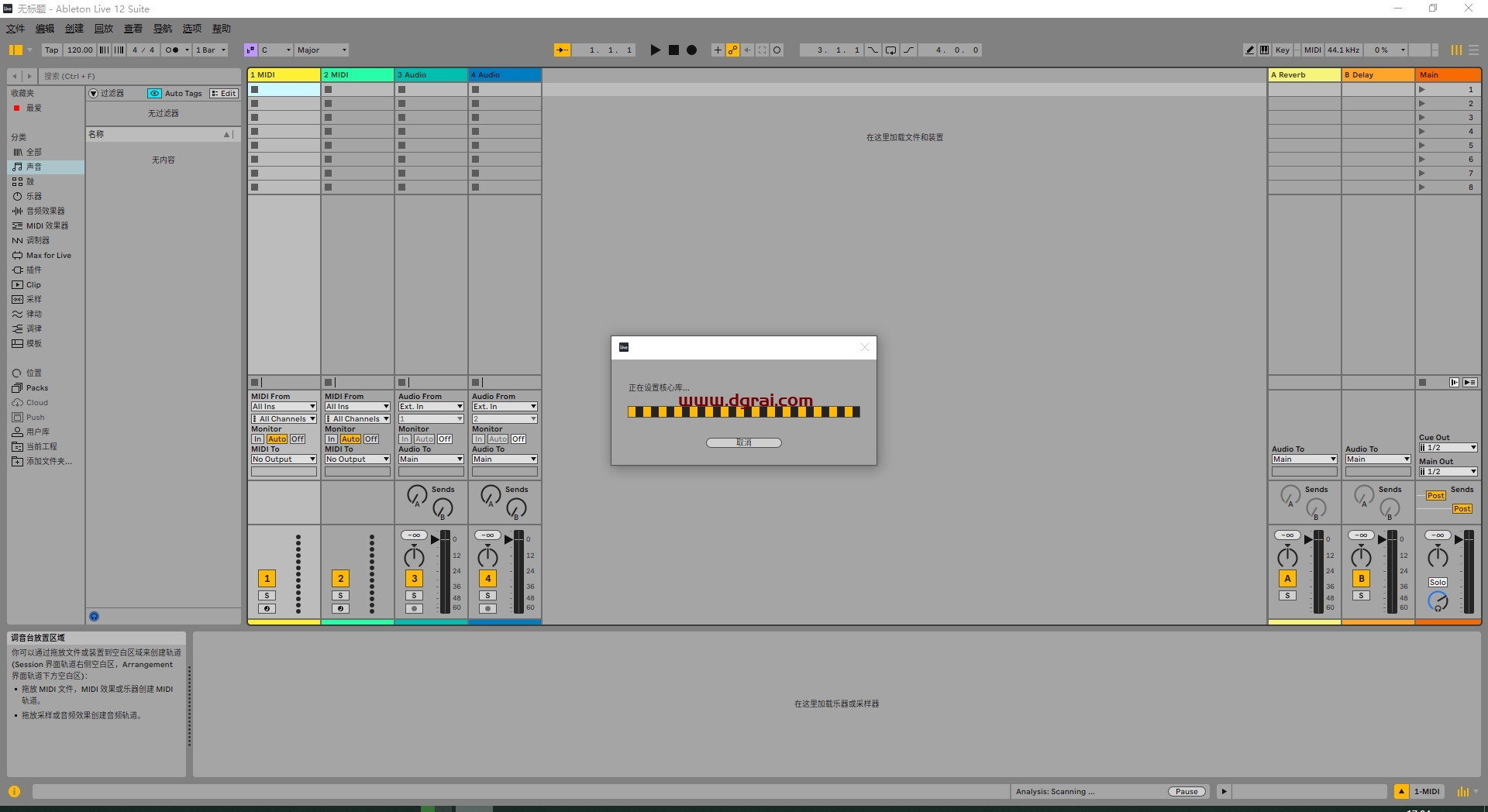Click the Stop button in transport
The height and width of the screenshot is (812, 1488).
673,50
